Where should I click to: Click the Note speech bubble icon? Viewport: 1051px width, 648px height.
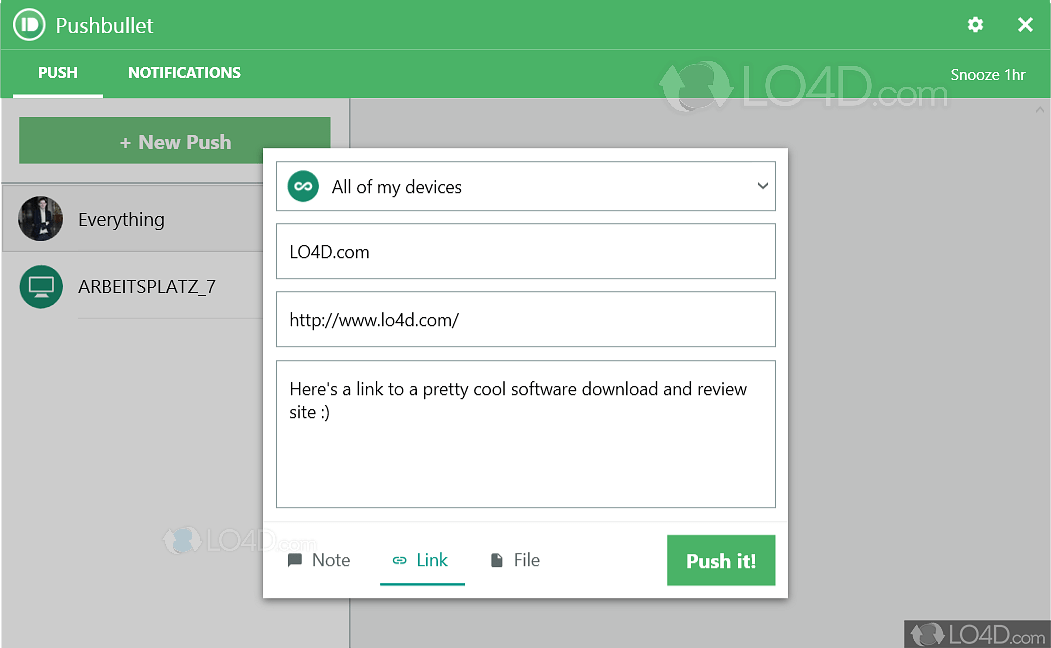294,560
